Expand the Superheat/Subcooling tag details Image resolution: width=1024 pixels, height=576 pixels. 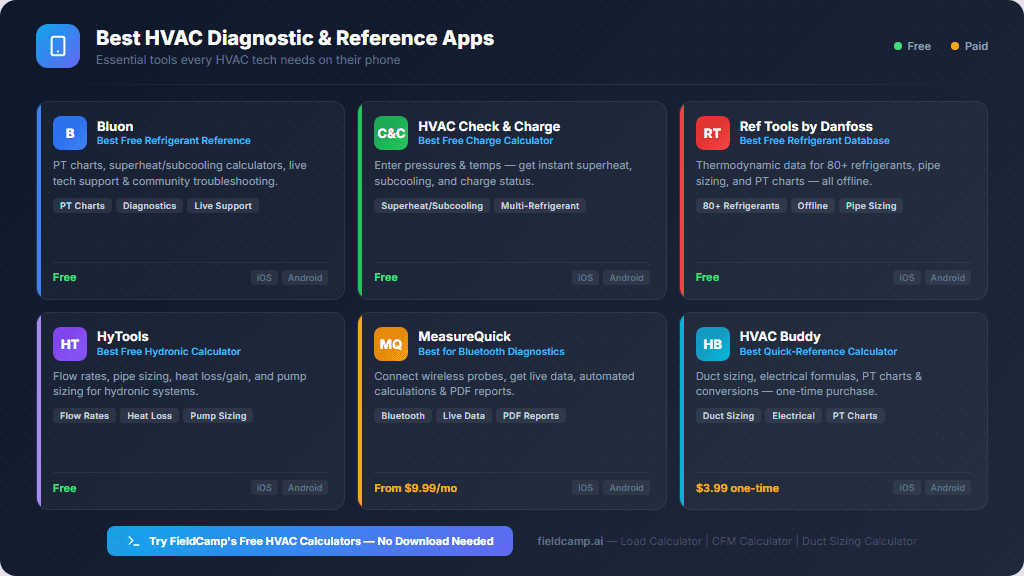431,205
